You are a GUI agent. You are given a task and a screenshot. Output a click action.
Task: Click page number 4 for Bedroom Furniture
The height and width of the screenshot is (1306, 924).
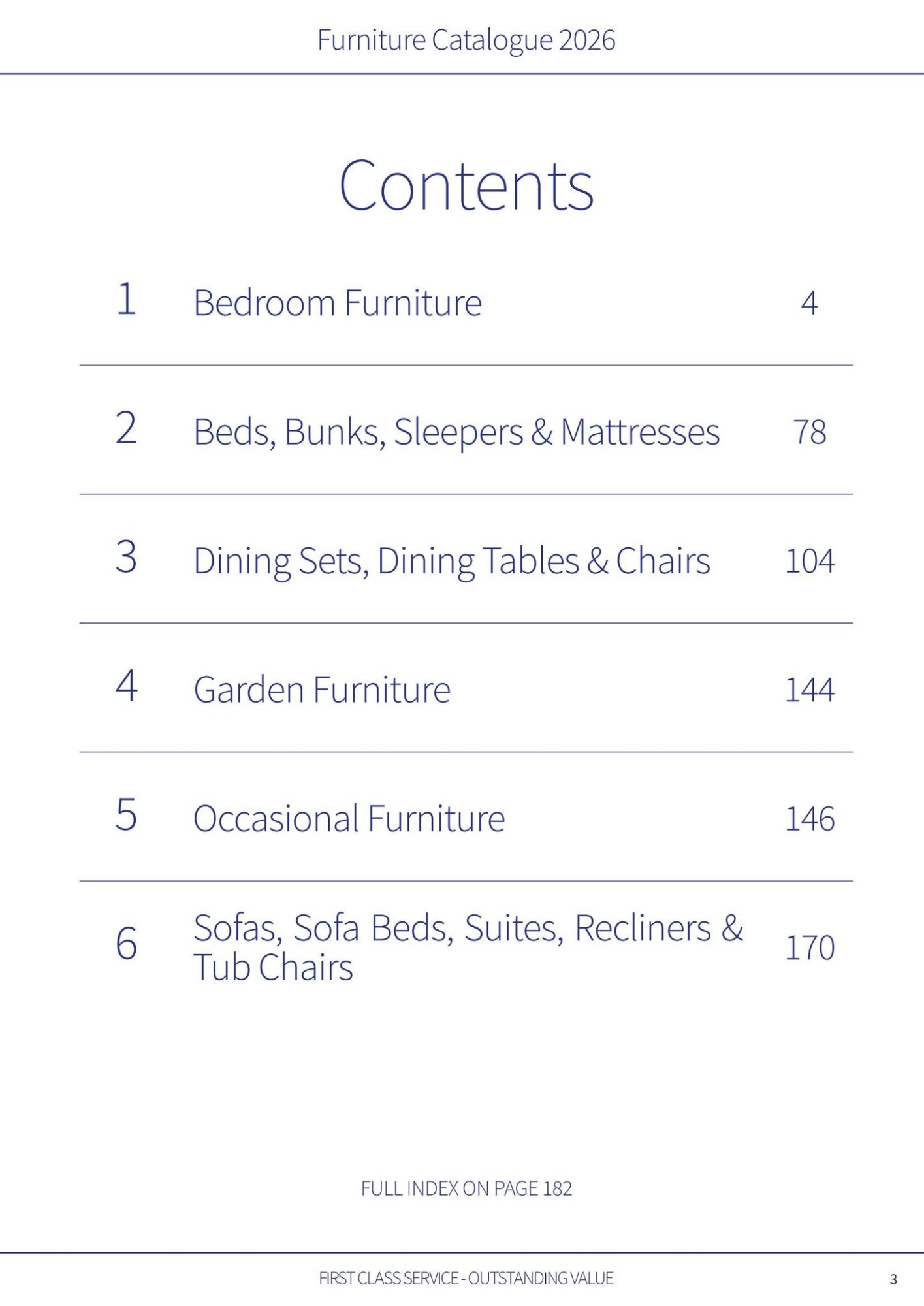pyautogui.click(x=809, y=303)
